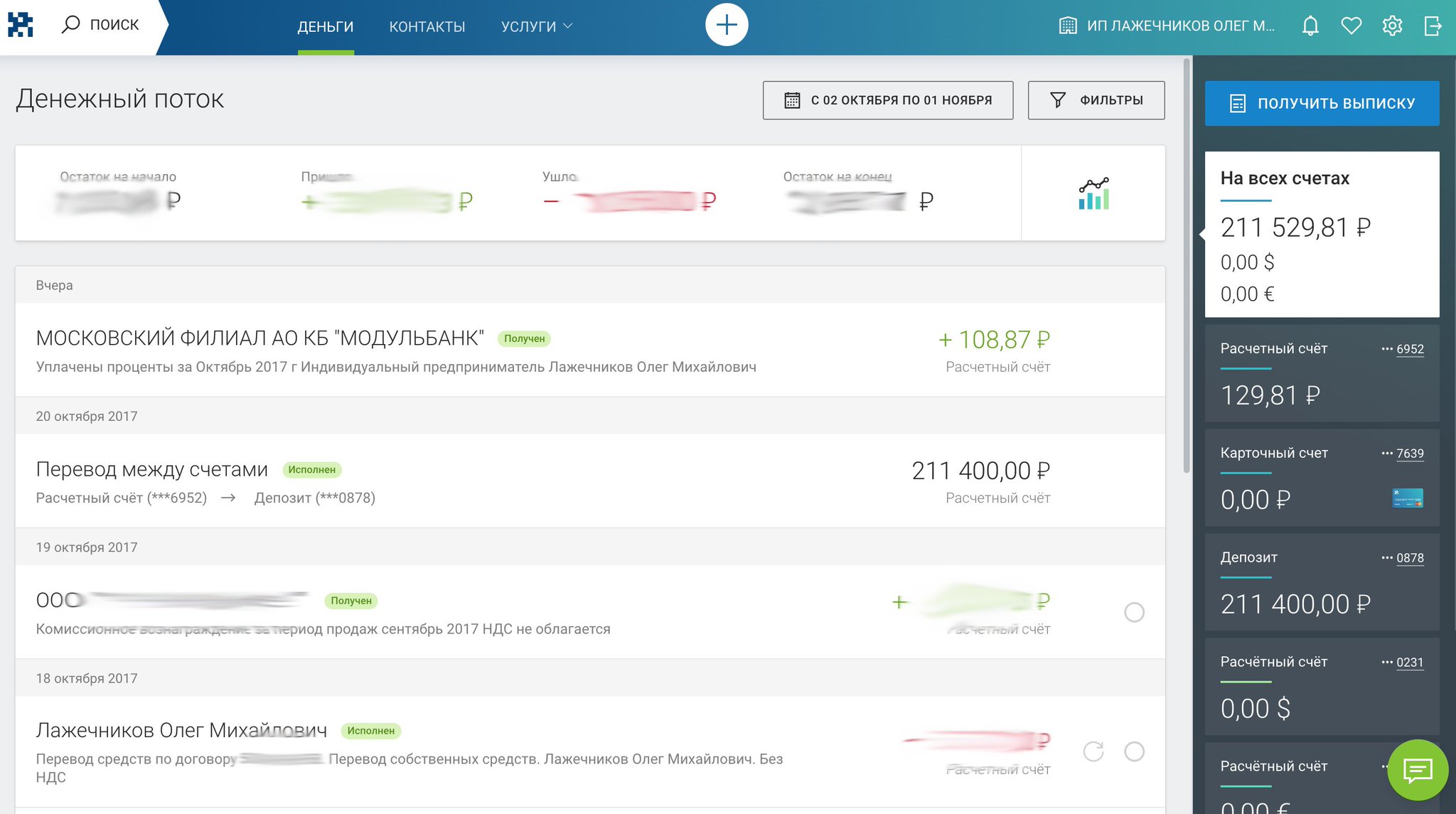Viewport: 1456px width, 814px height.
Task: Open account number 7639 options
Action: coord(1403,454)
